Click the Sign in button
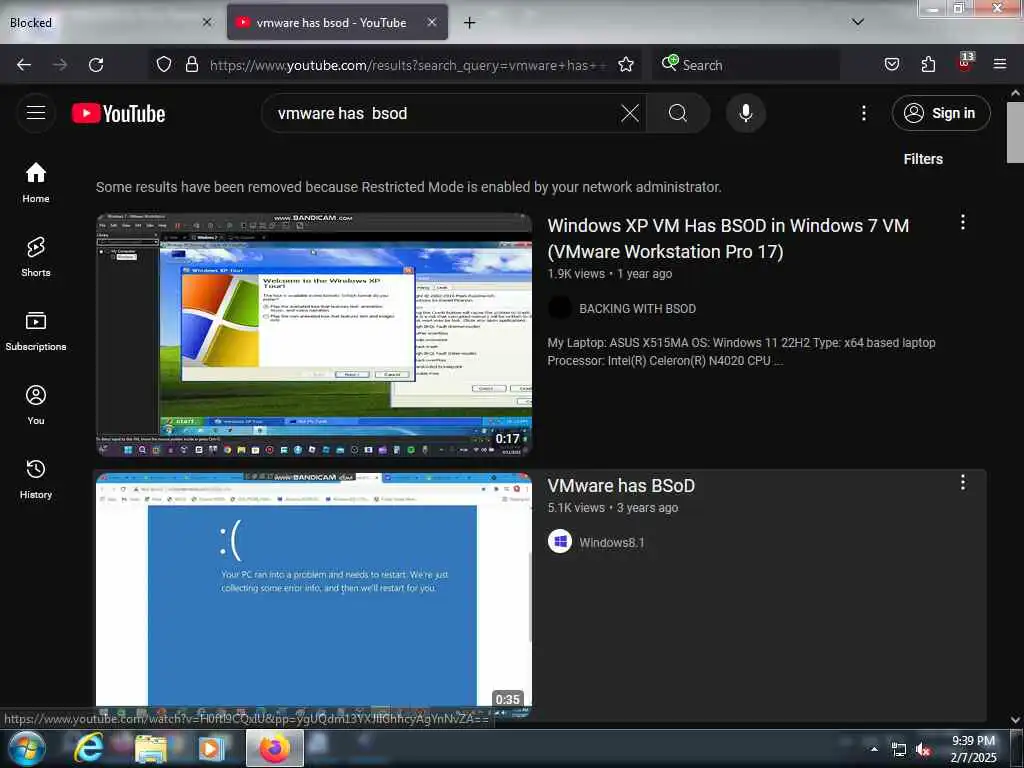The image size is (1024, 768). coord(940,113)
